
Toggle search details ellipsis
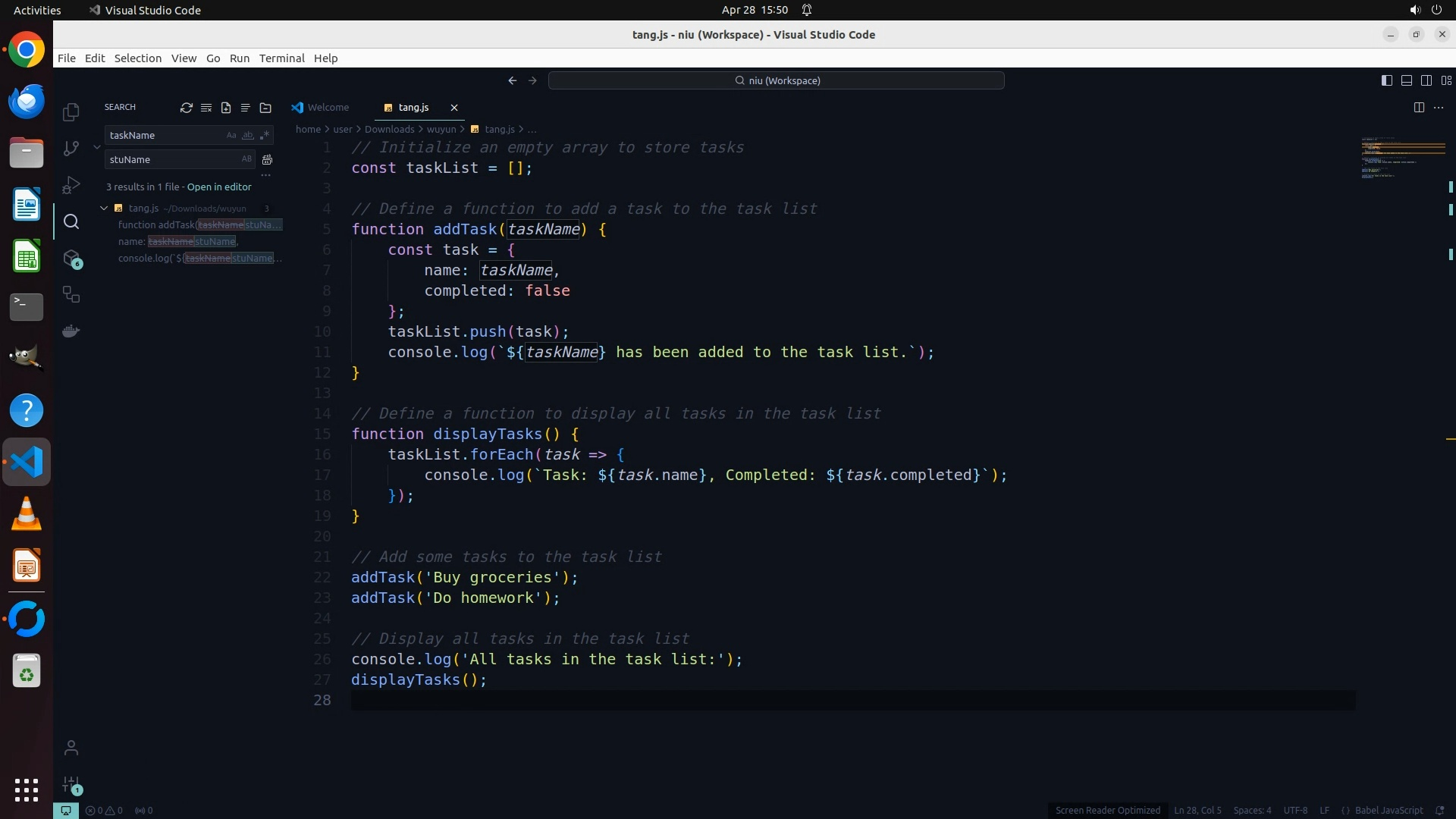266,175
